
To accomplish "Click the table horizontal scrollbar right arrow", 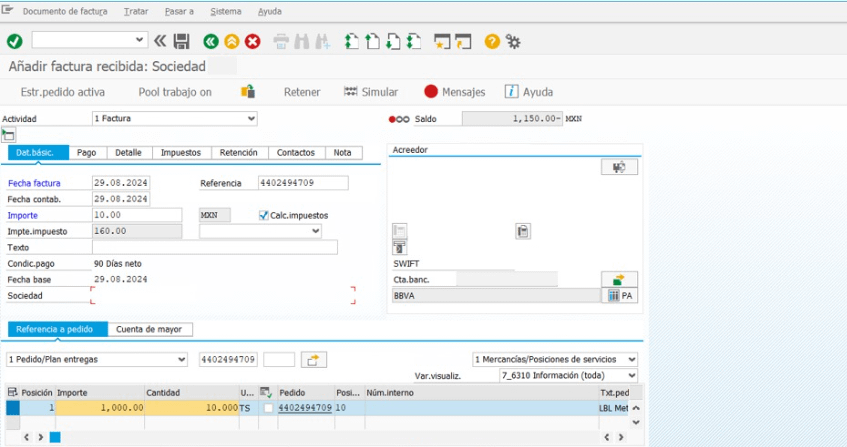I will [41, 437].
